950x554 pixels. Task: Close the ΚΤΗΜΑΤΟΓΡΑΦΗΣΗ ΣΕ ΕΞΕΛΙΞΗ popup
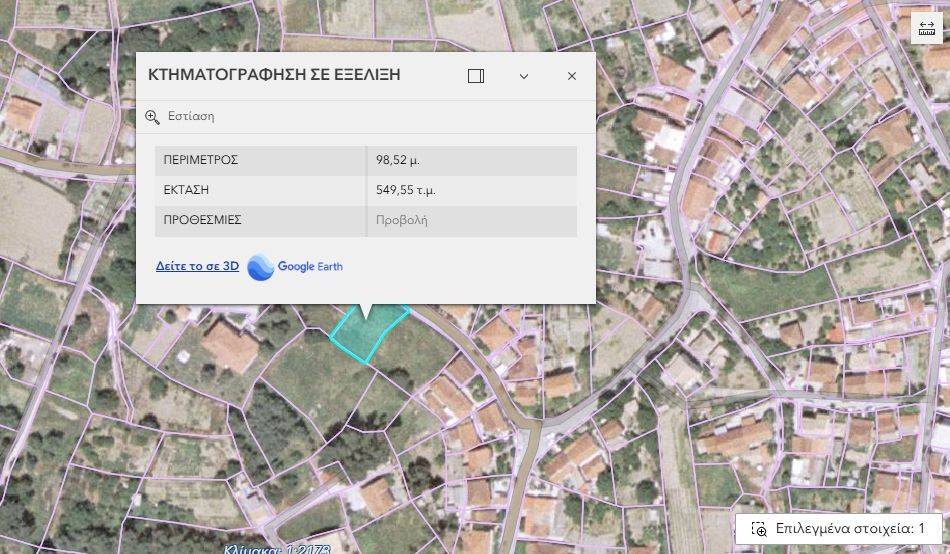(572, 76)
